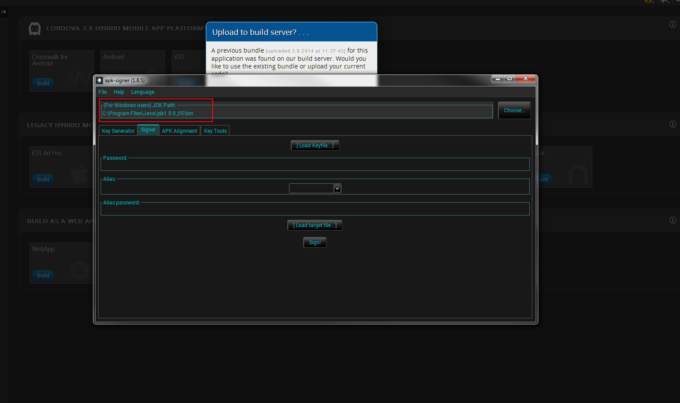Click the iOS card label in Cordova section
The height and width of the screenshot is (403, 680).
coord(179,57)
